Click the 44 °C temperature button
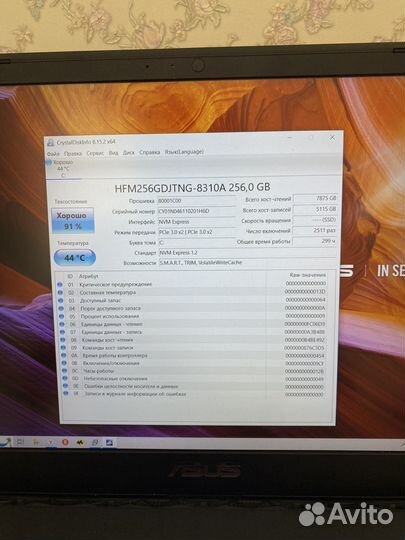405x540 pixels. [75, 258]
